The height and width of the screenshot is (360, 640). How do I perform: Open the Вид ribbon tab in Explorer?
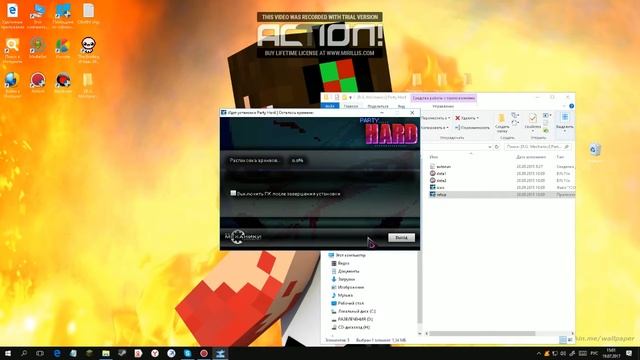click(402, 106)
